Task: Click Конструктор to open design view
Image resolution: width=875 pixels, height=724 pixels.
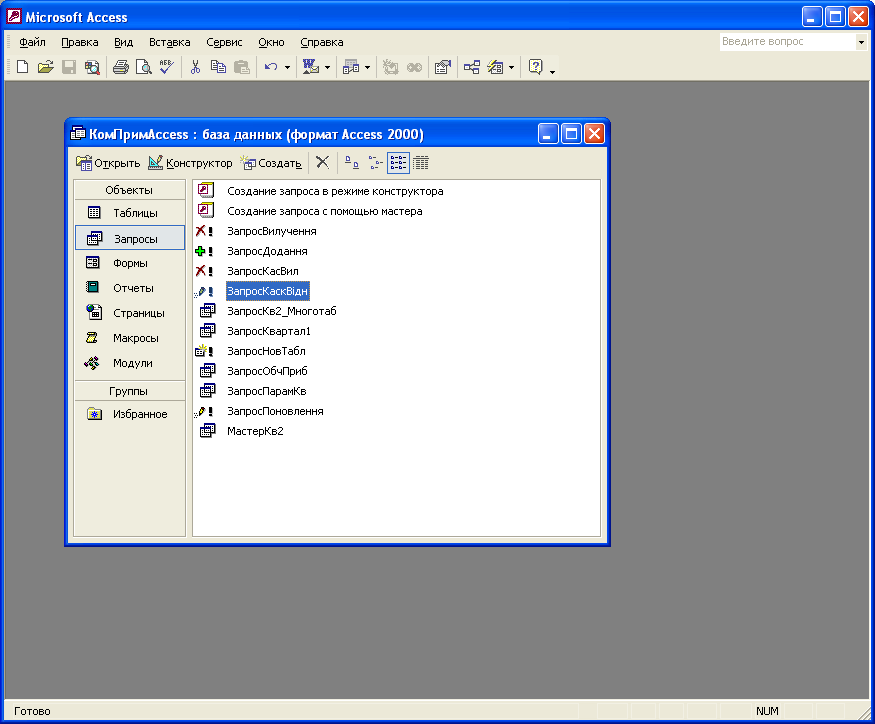Action: (190, 163)
